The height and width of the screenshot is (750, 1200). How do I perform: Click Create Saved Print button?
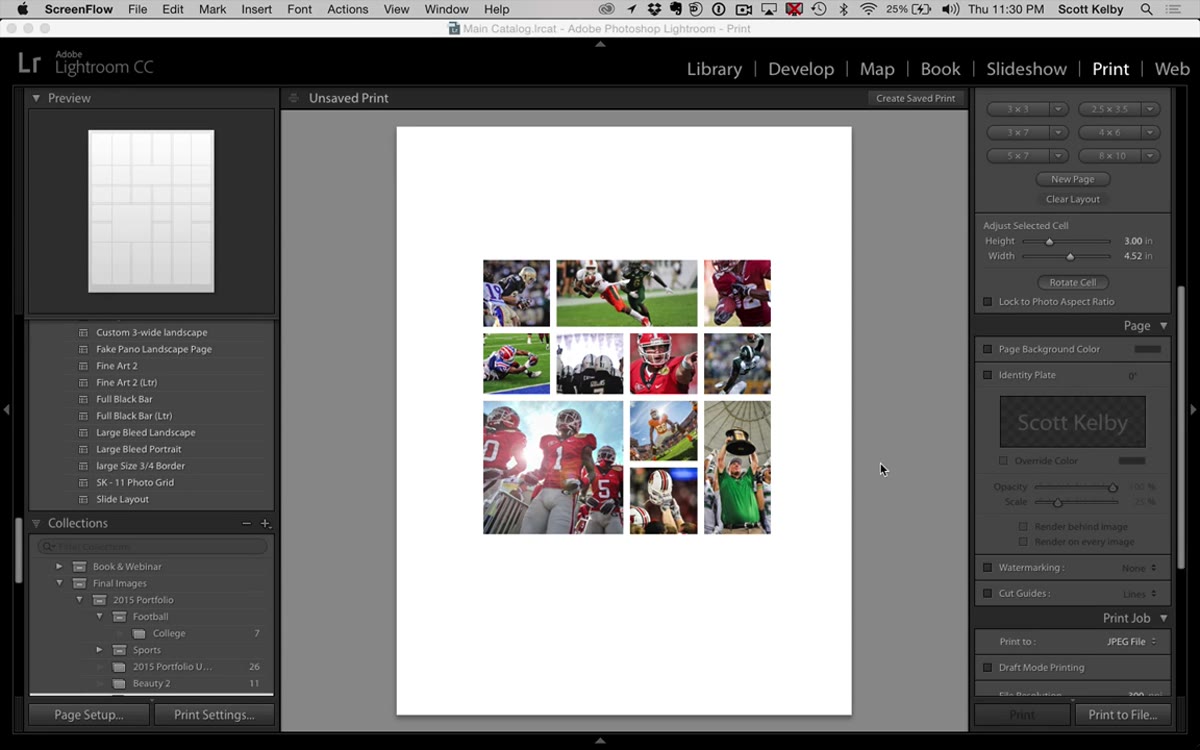point(915,98)
